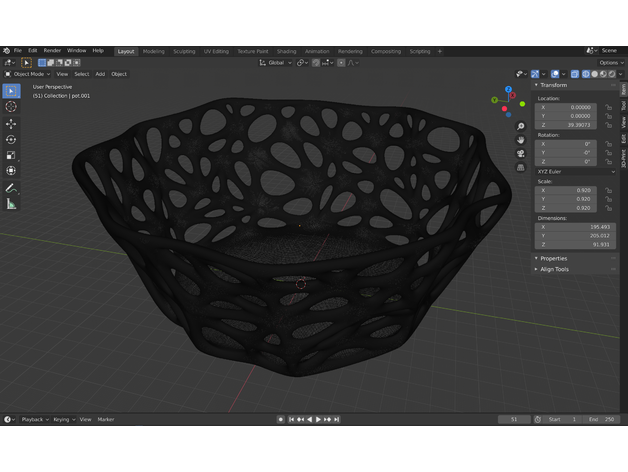
Task: Toggle auto keying record button
Action: click(x=281, y=420)
